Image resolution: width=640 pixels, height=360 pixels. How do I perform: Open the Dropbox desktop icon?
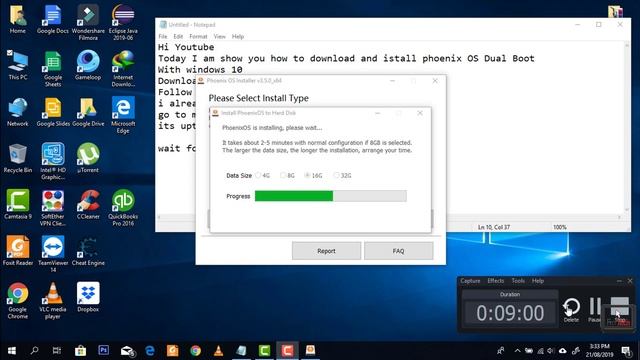click(88, 297)
